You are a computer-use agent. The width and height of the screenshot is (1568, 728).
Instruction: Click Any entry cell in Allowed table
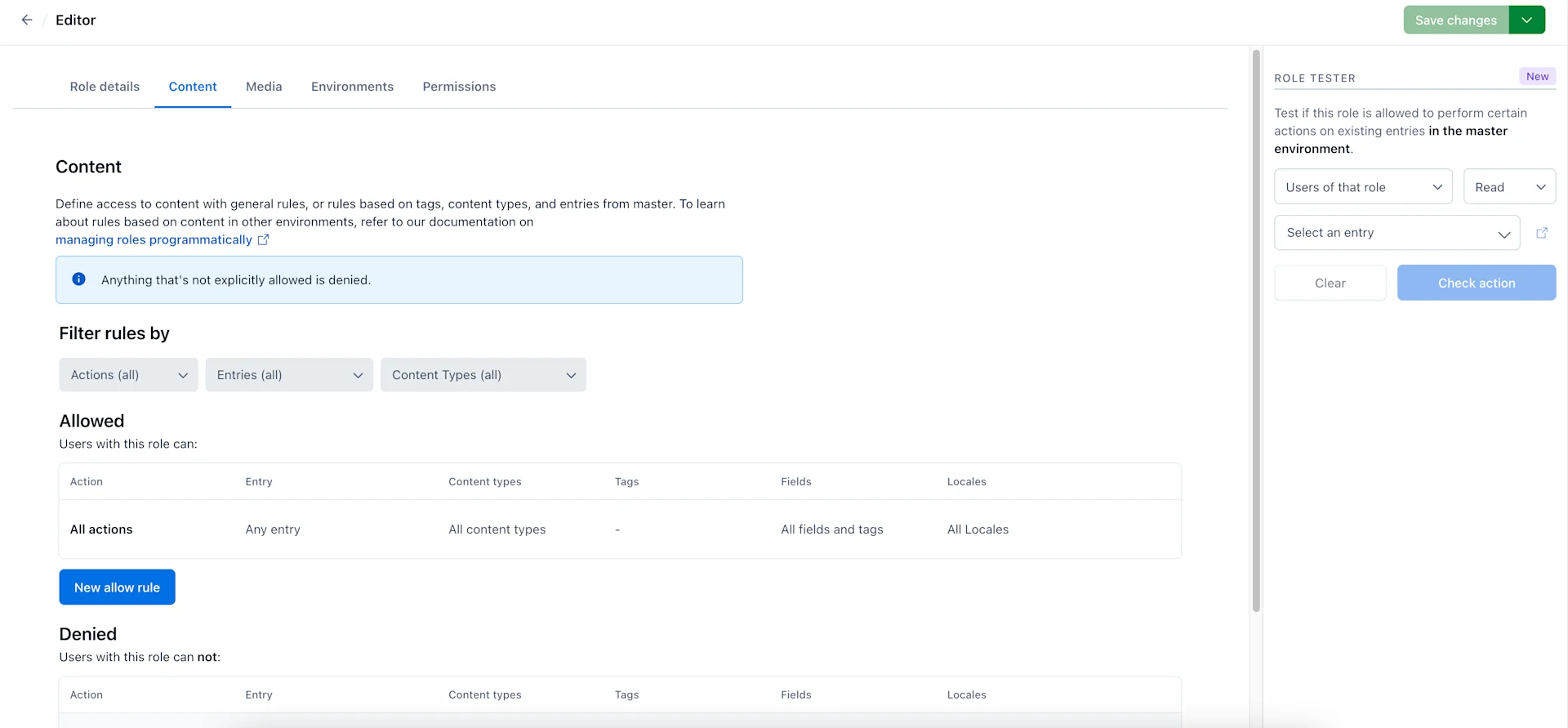coord(273,529)
